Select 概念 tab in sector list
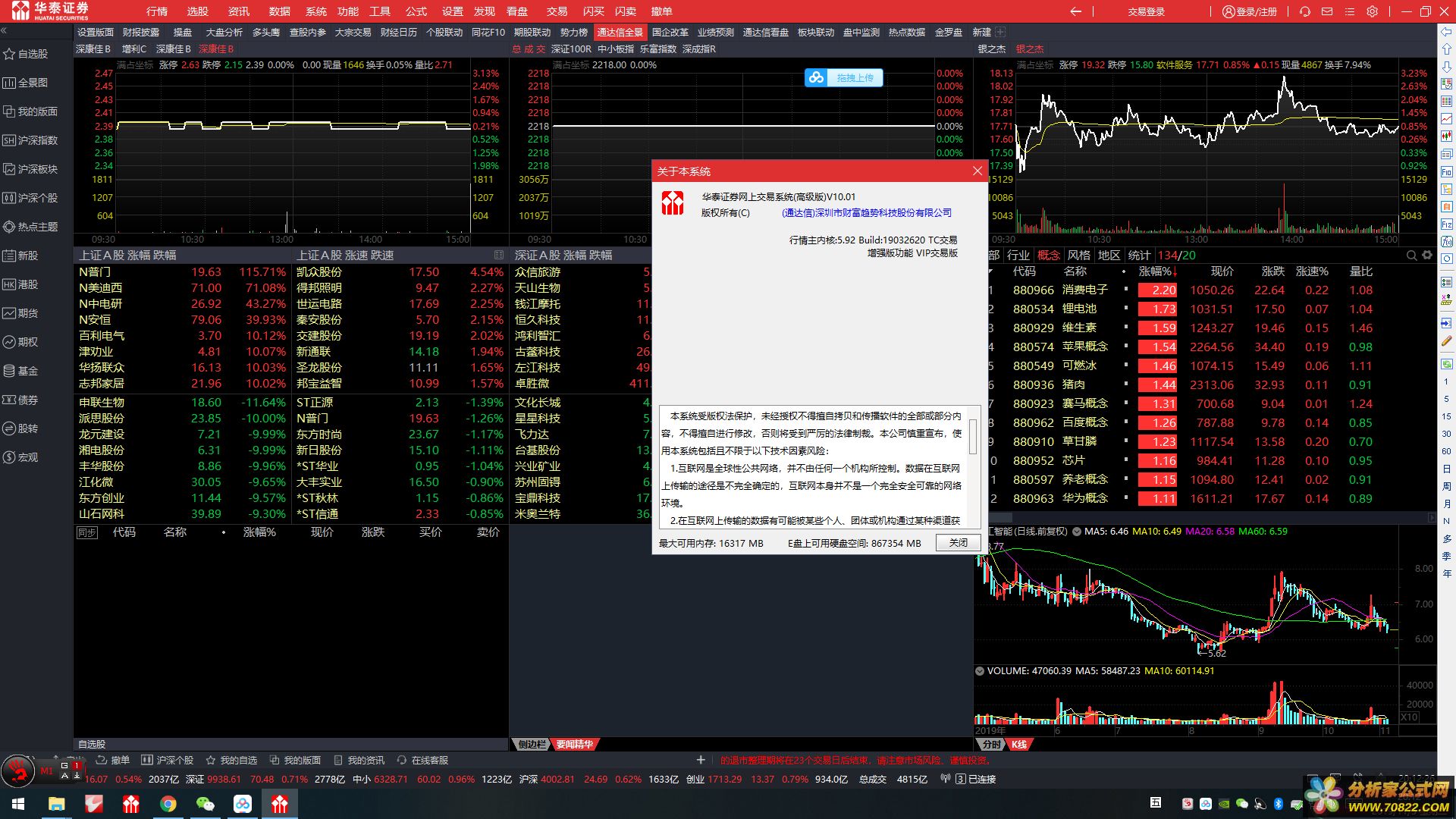The height and width of the screenshot is (819, 1456). pyautogui.click(x=1049, y=256)
